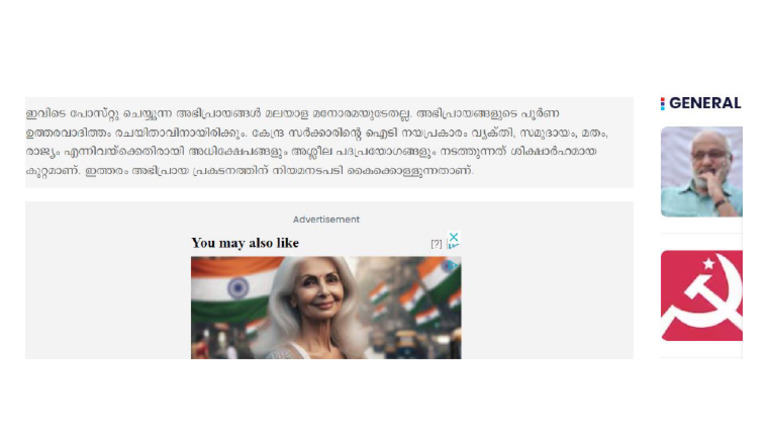Click the "You may also like" ad heading

[245, 243]
